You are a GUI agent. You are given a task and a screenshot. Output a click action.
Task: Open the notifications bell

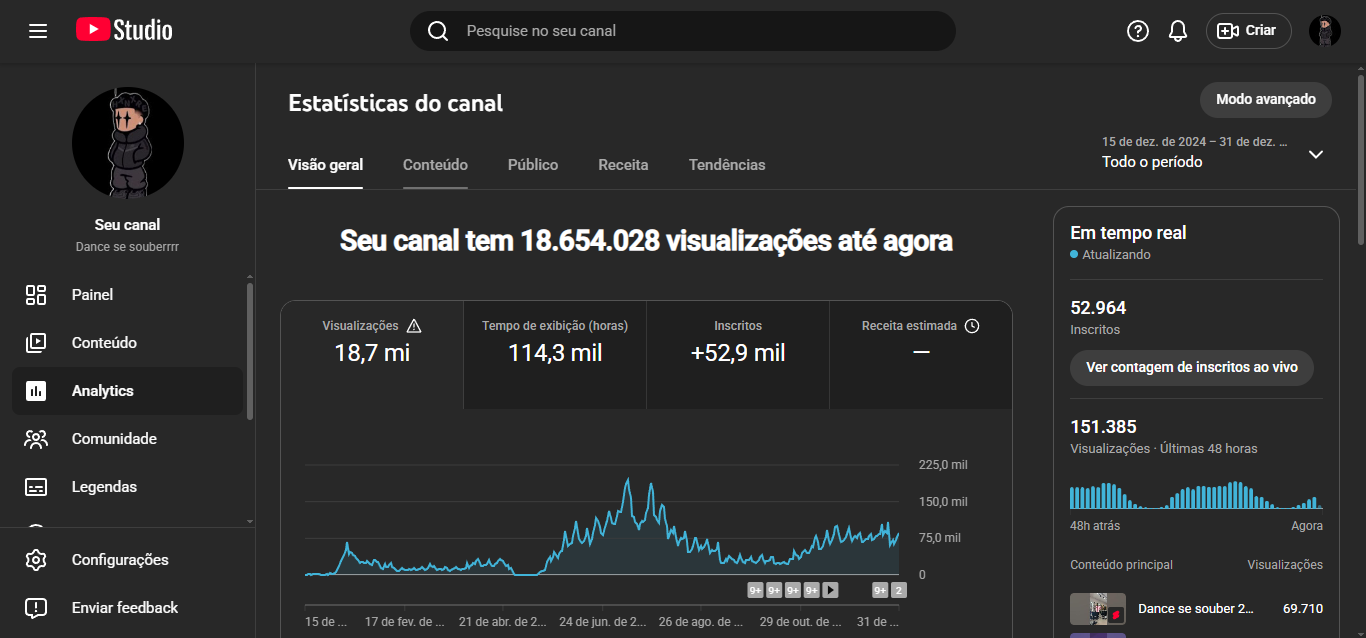click(1178, 31)
